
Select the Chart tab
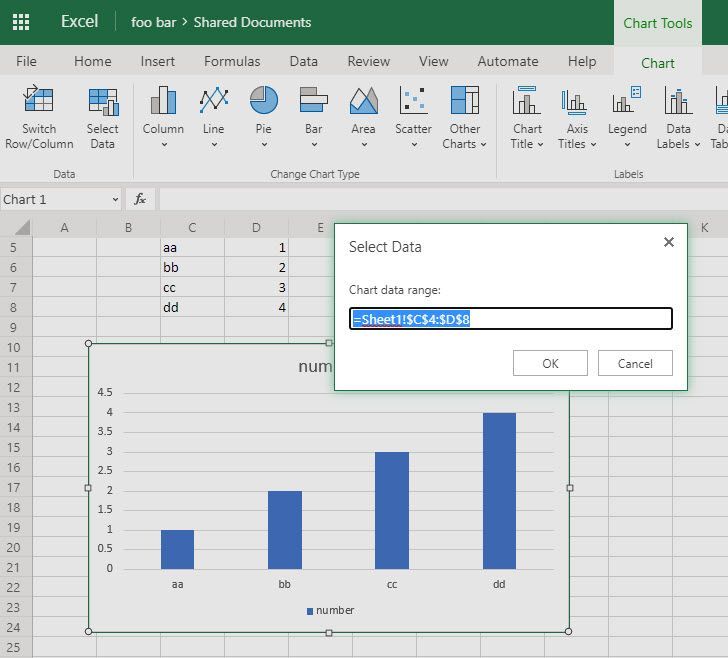tap(657, 63)
